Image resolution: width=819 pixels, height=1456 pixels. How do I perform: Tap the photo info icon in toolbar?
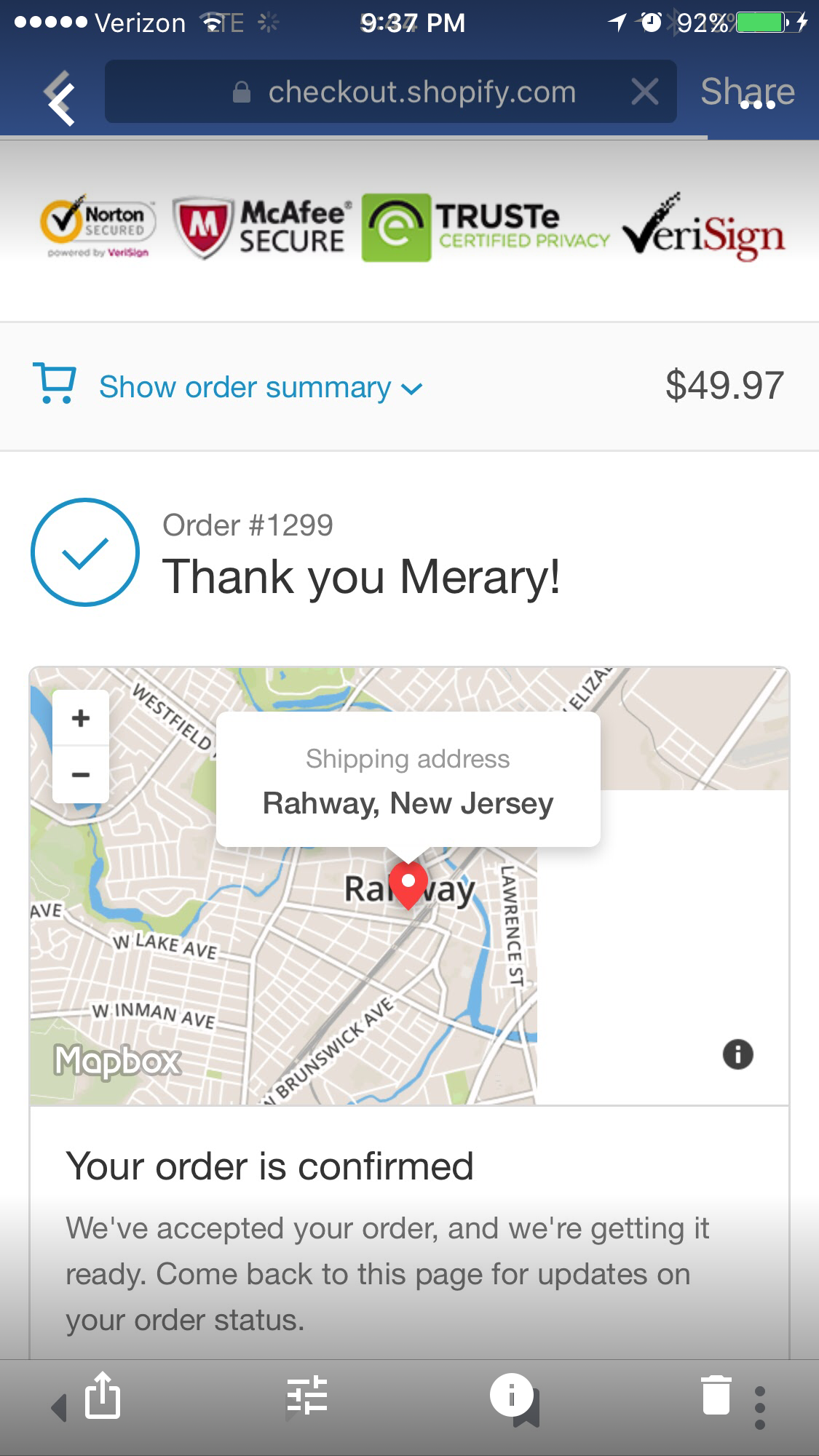513,1398
